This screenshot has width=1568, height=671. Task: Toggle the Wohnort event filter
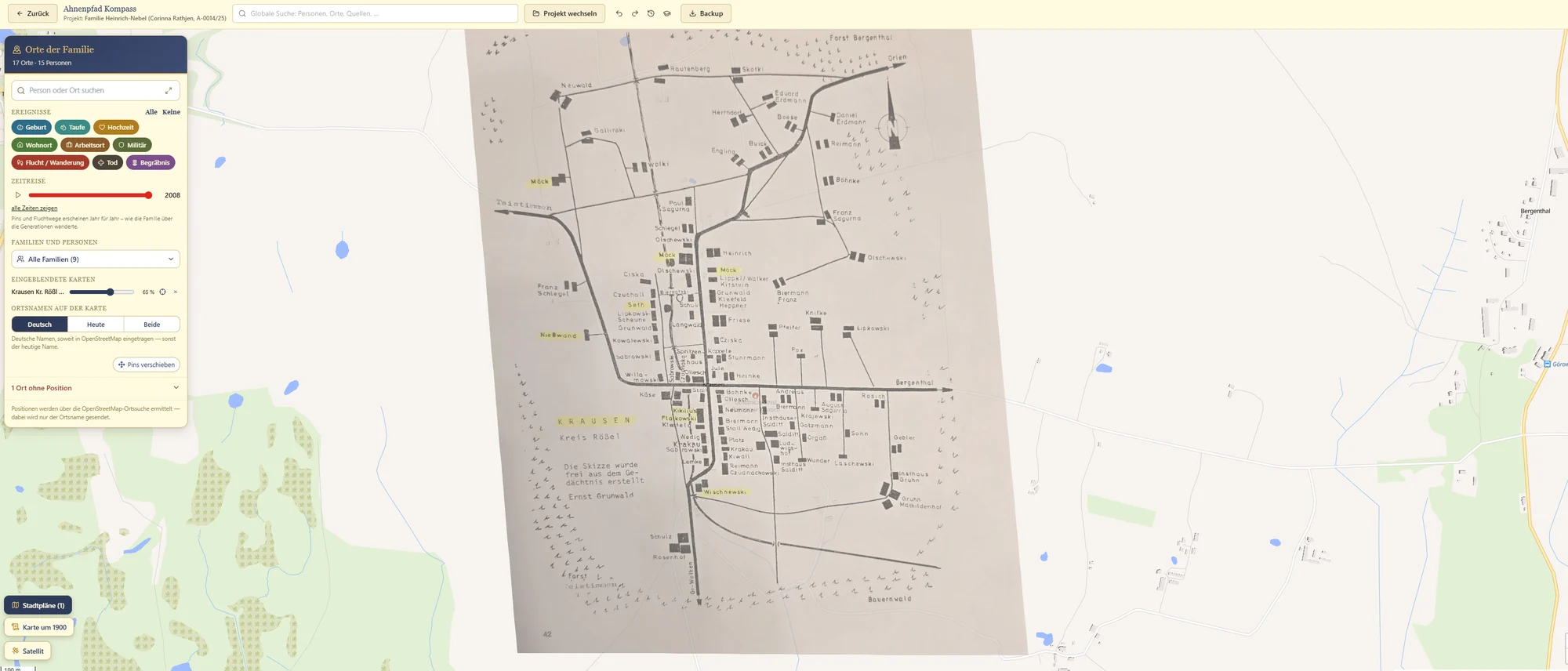click(x=34, y=145)
